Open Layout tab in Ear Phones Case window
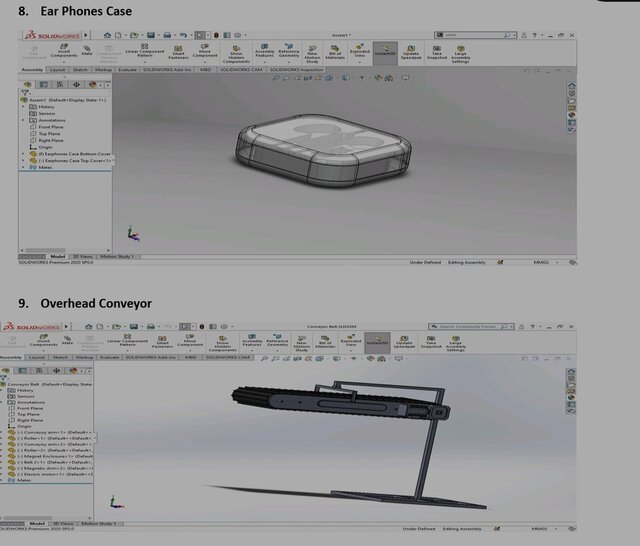 tap(57, 70)
